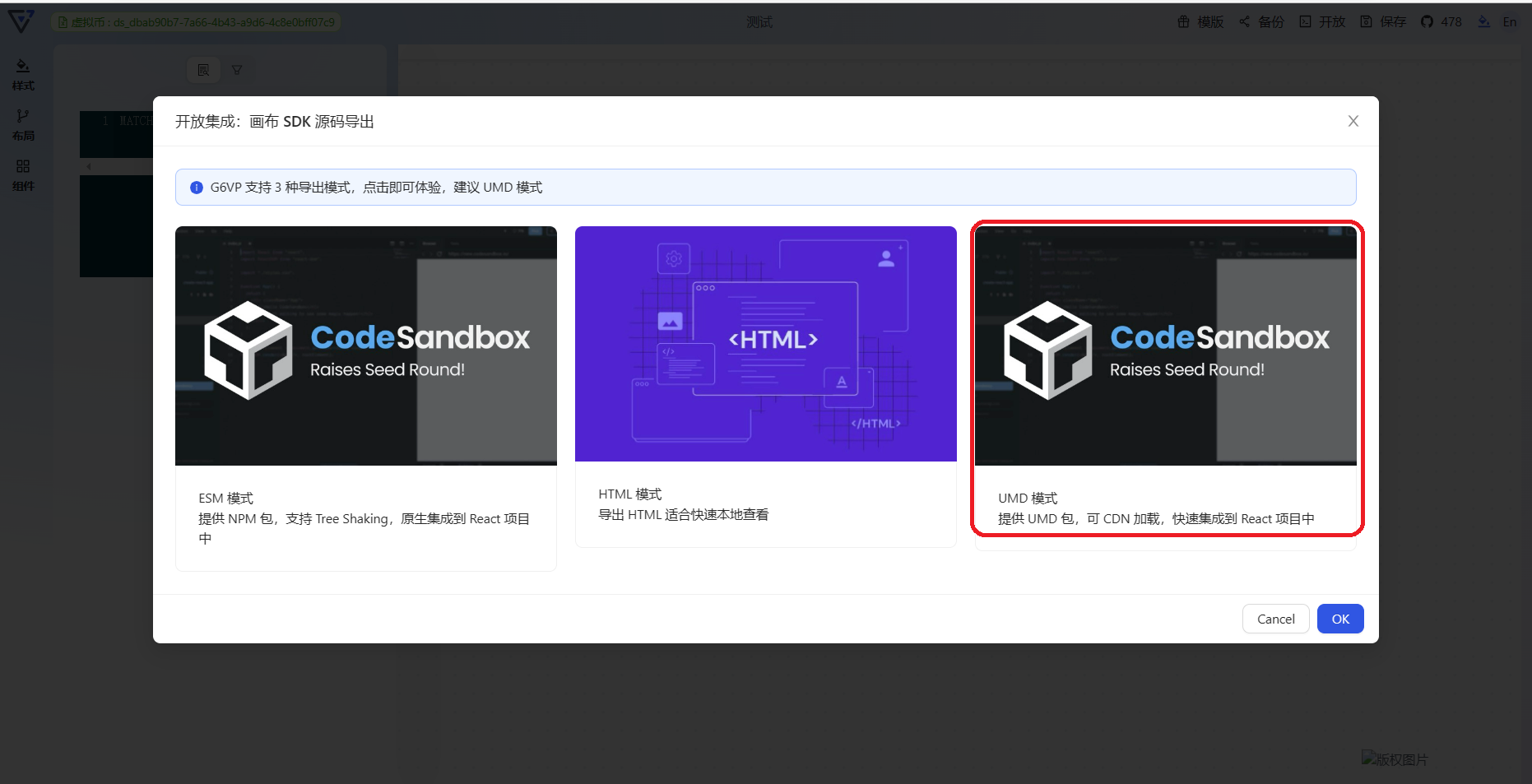Screen dimensions: 1532x784
Task: Open the 开放 (open integration) header button
Action: (x=1322, y=22)
